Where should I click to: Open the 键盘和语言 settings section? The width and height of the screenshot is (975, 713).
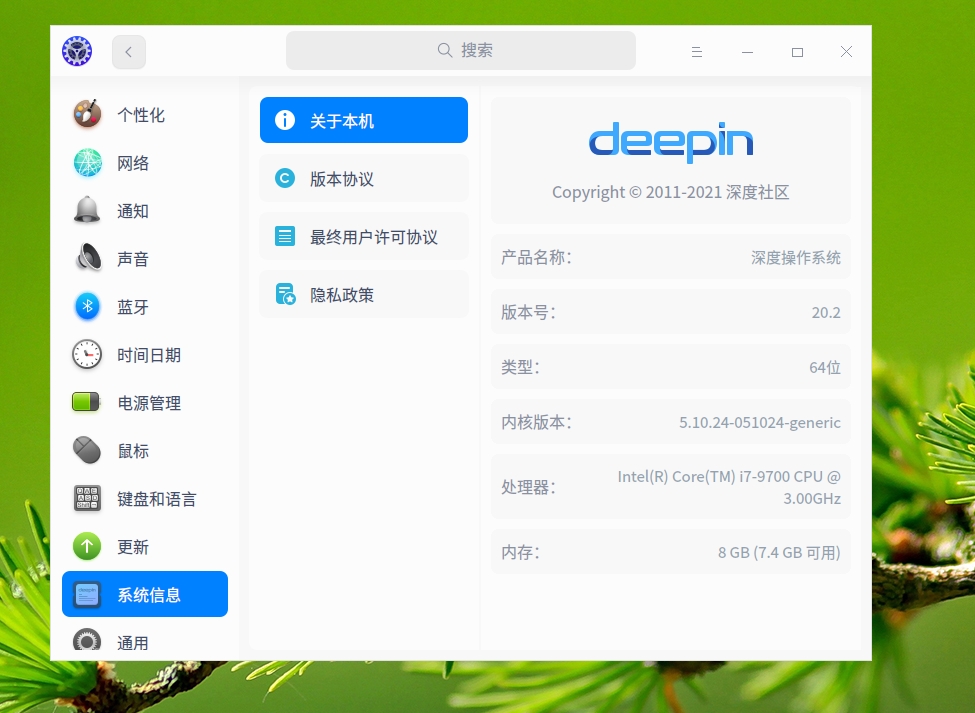coord(145,499)
